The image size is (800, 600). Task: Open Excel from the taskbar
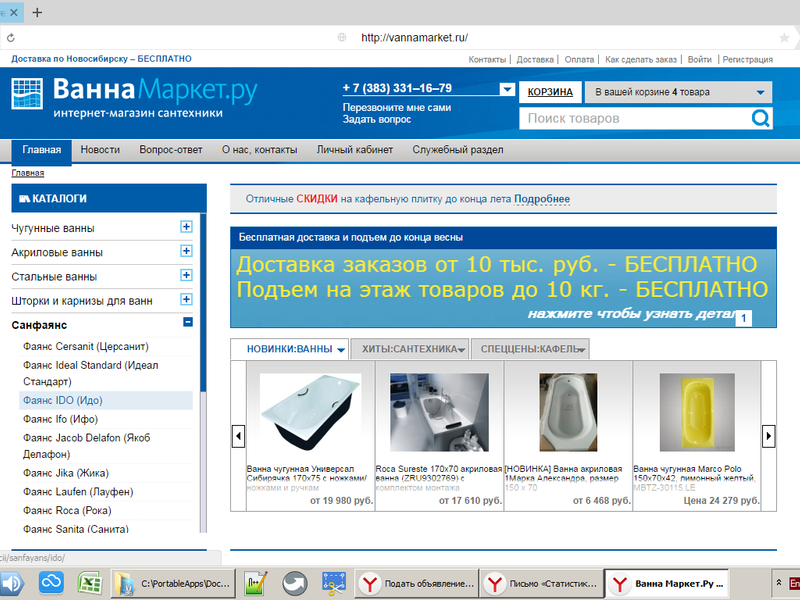(x=89, y=583)
